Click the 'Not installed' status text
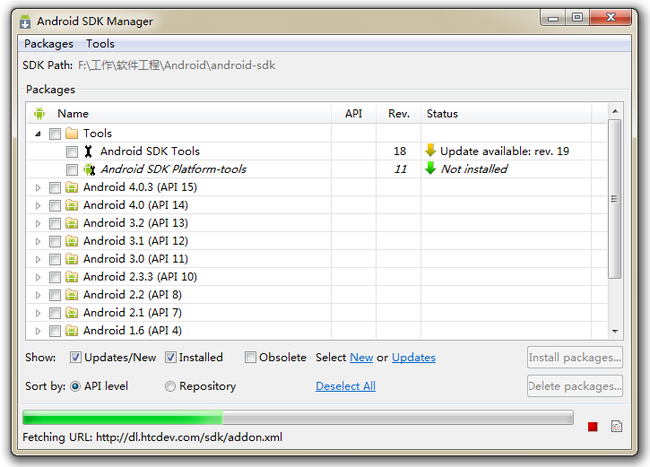The height and width of the screenshot is (467, 650). coord(474,169)
